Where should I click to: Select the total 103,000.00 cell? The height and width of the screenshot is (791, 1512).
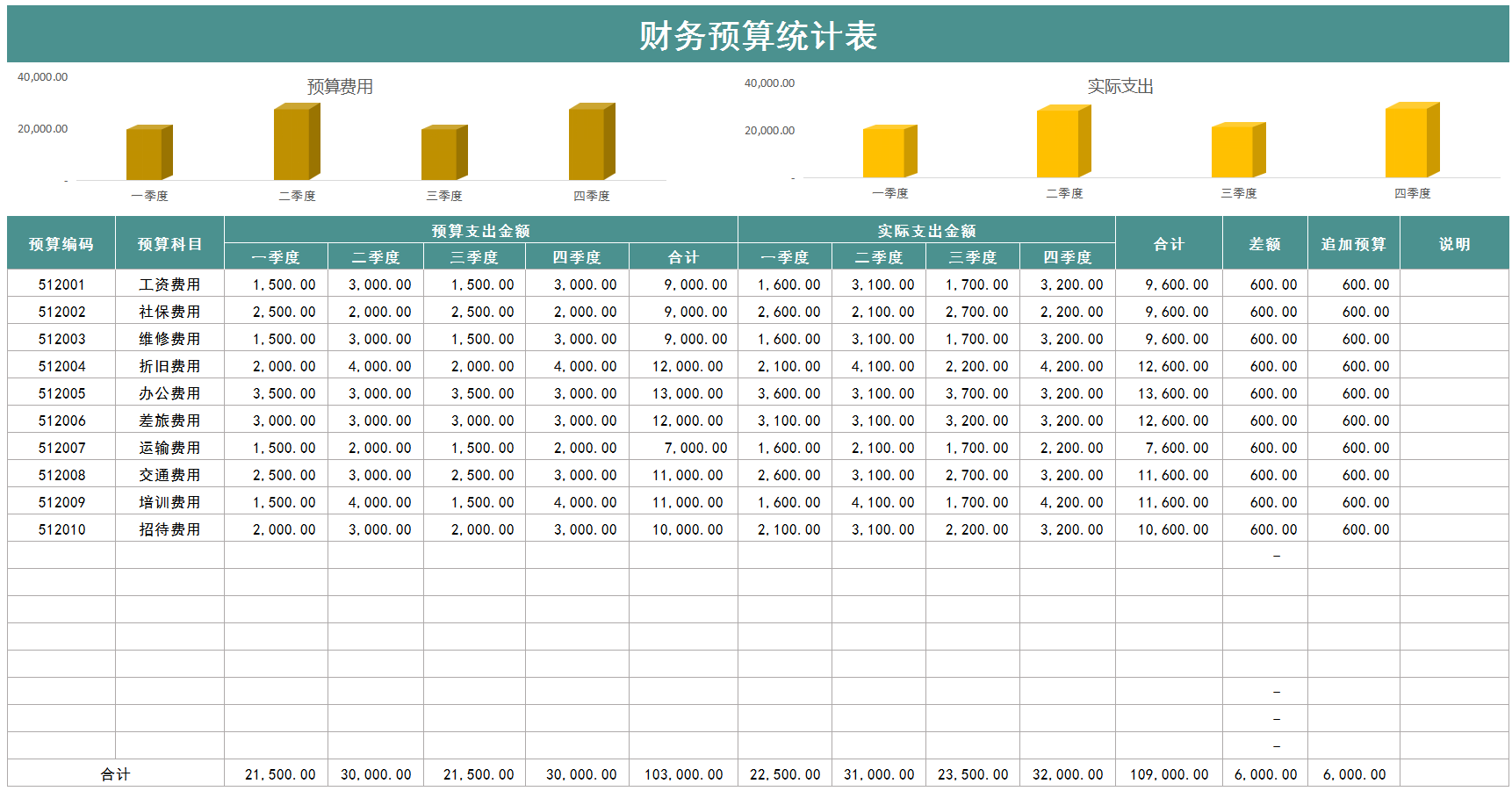pyautogui.click(x=683, y=774)
